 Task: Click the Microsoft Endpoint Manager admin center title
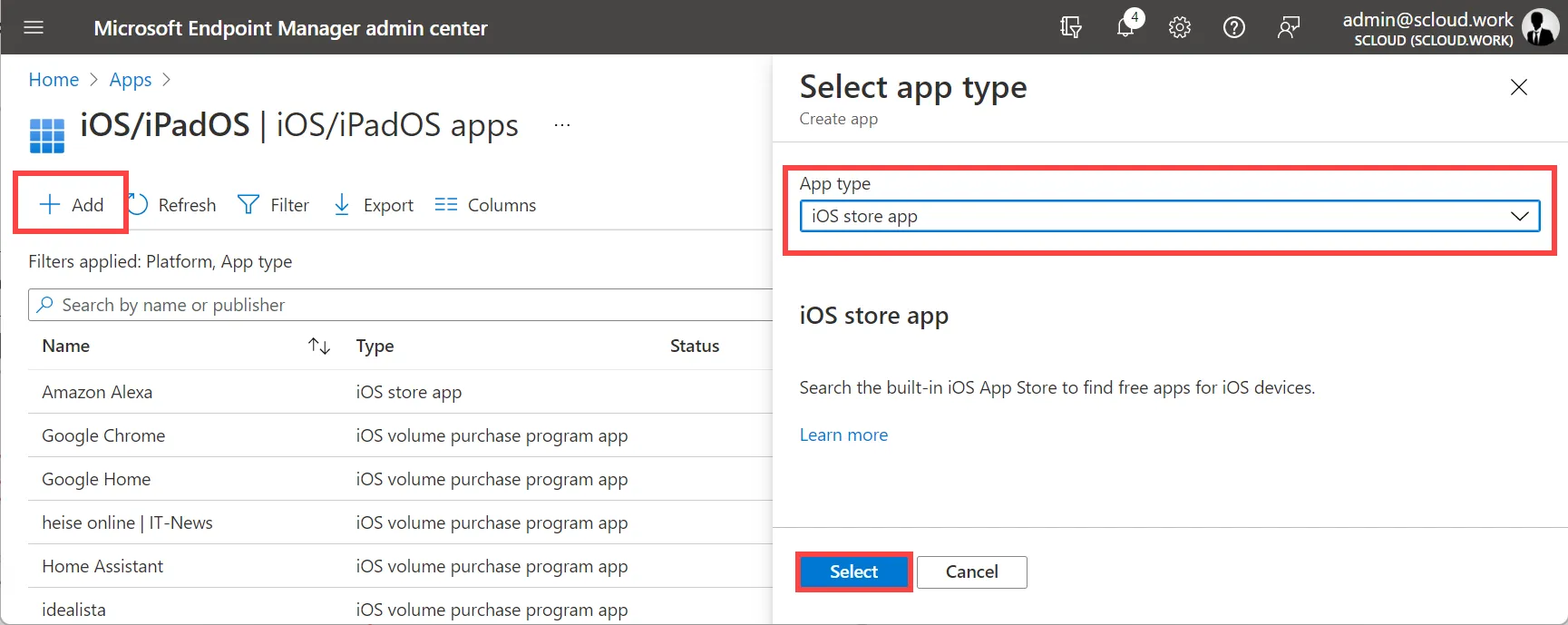[x=290, y=28]
